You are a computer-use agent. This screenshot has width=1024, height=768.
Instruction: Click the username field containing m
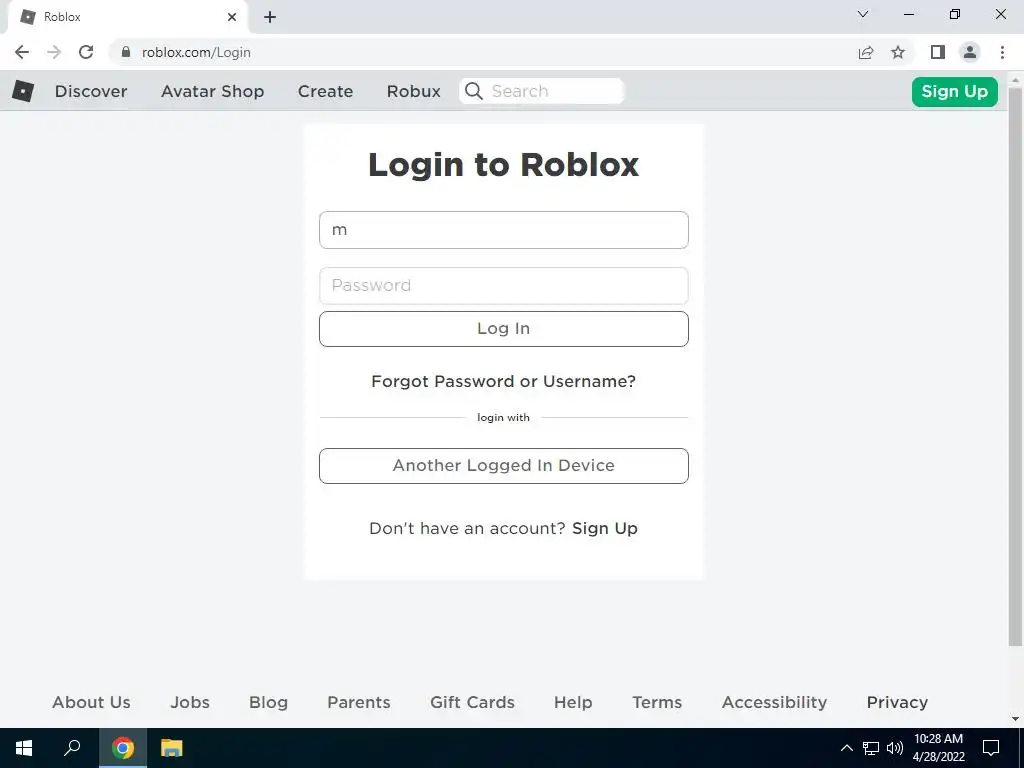(504, 230)
